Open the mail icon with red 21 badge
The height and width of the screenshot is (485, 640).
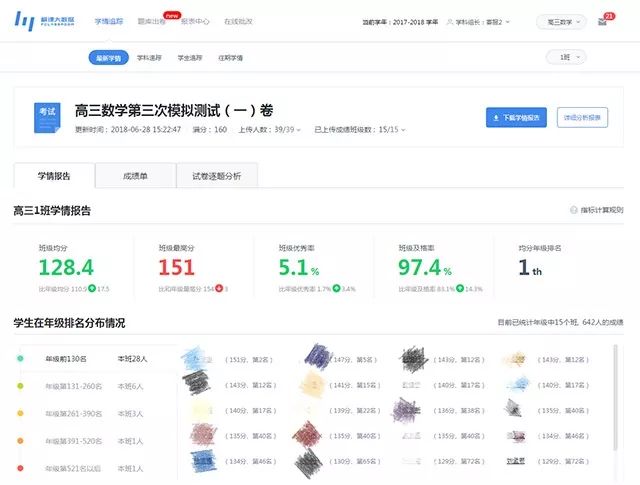point(602,22)
